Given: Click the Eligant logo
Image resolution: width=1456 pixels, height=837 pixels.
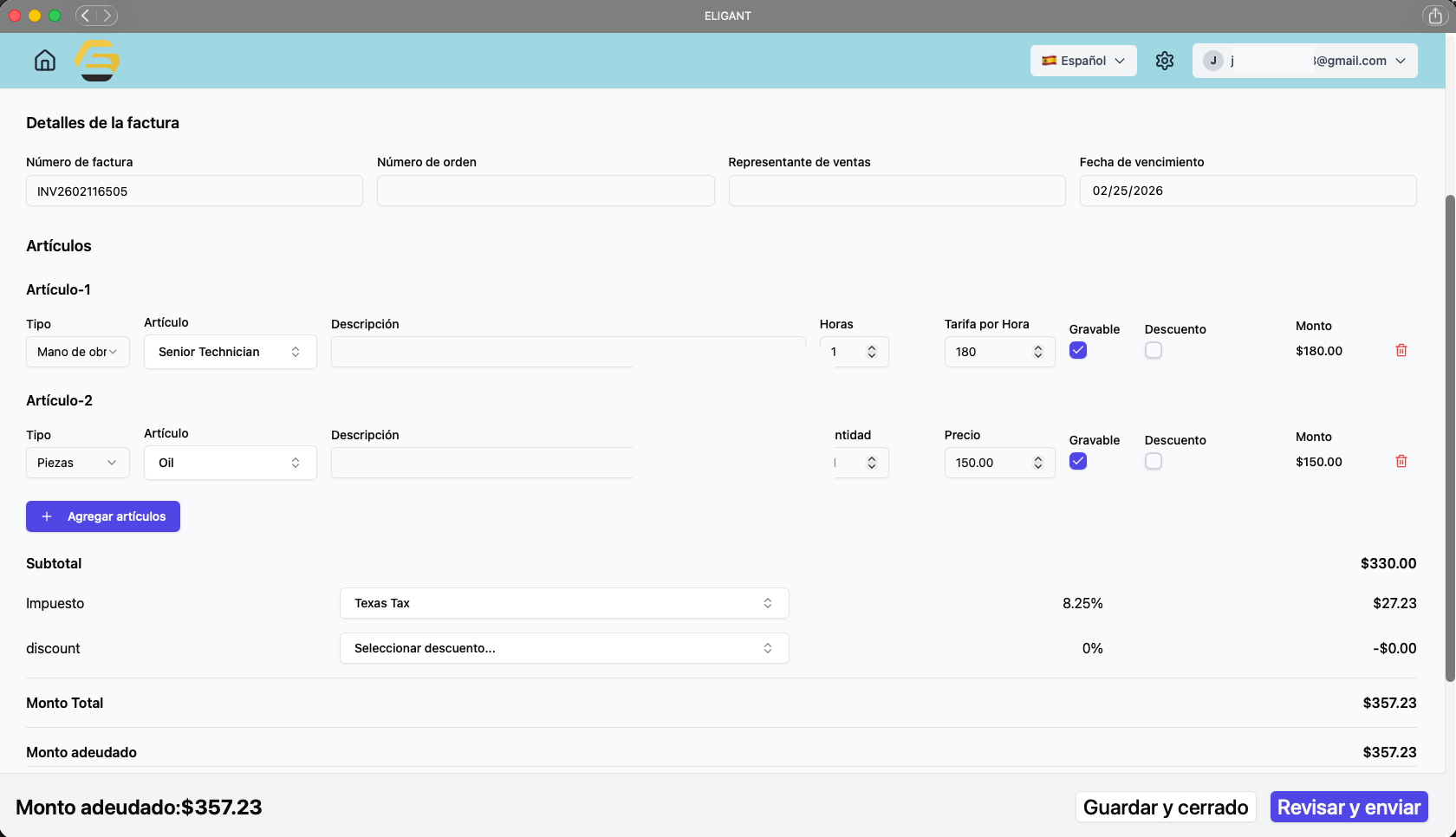Looking at the screenshot, I should click(x=97, y=61).
